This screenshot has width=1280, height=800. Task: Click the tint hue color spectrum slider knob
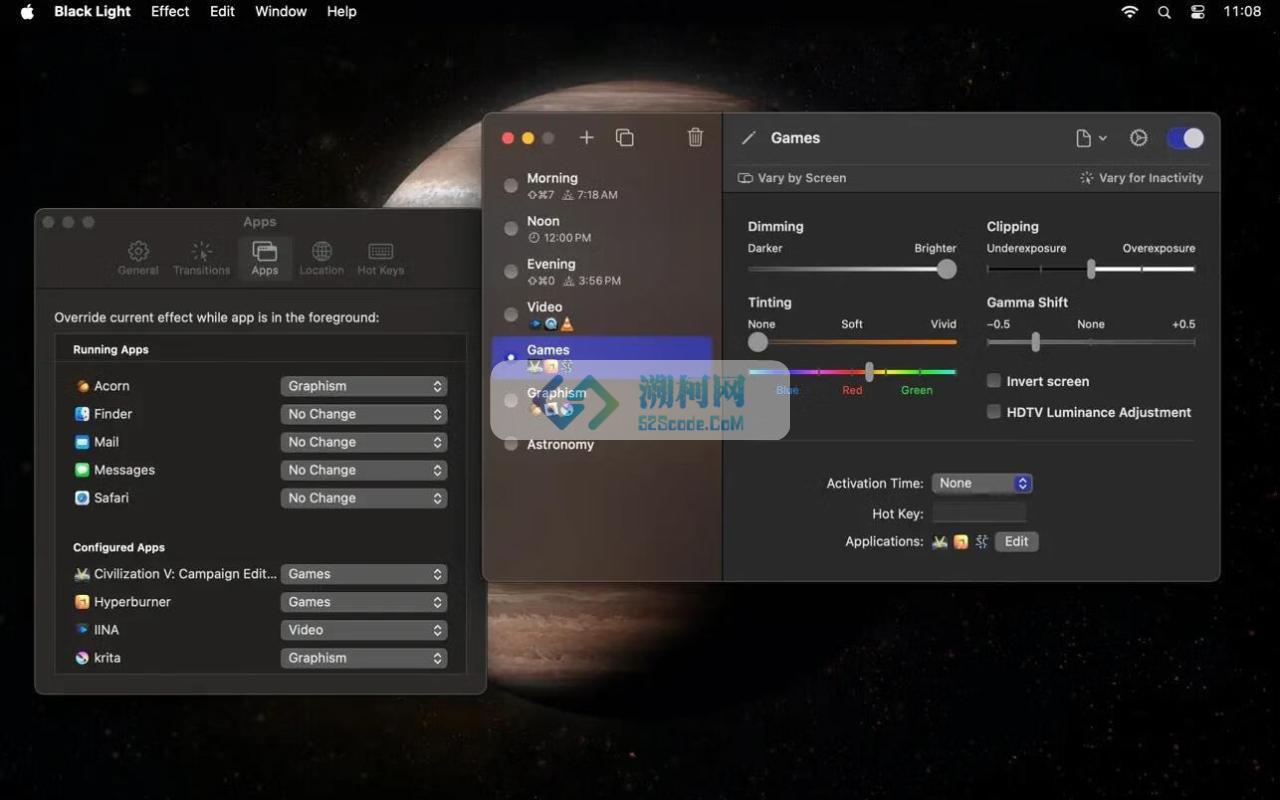(869, 372)
